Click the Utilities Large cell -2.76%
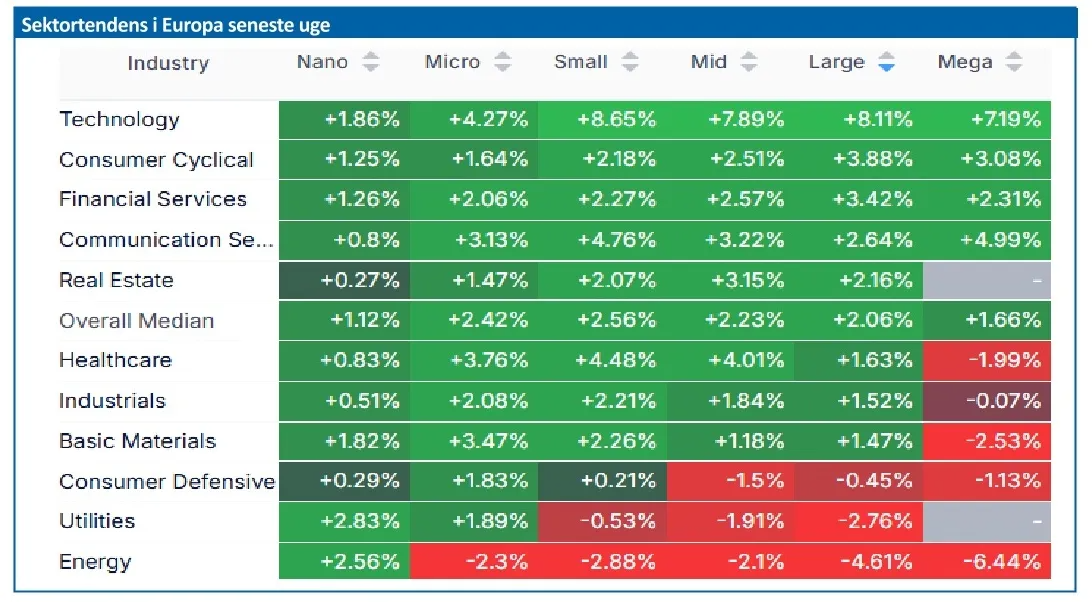Screen dimensions: 1092x602 pyautogui.click(x=859, y=522)
